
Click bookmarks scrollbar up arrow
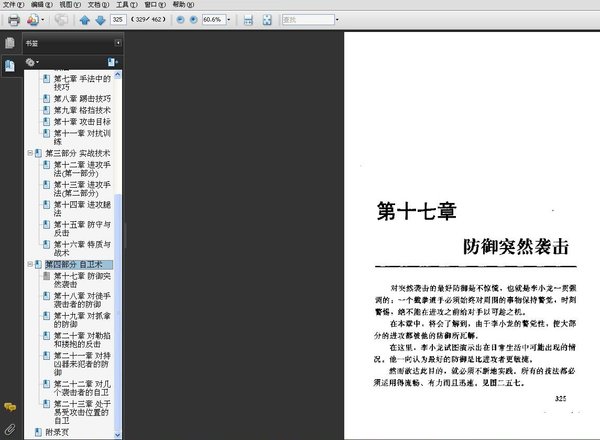[118, 75]
